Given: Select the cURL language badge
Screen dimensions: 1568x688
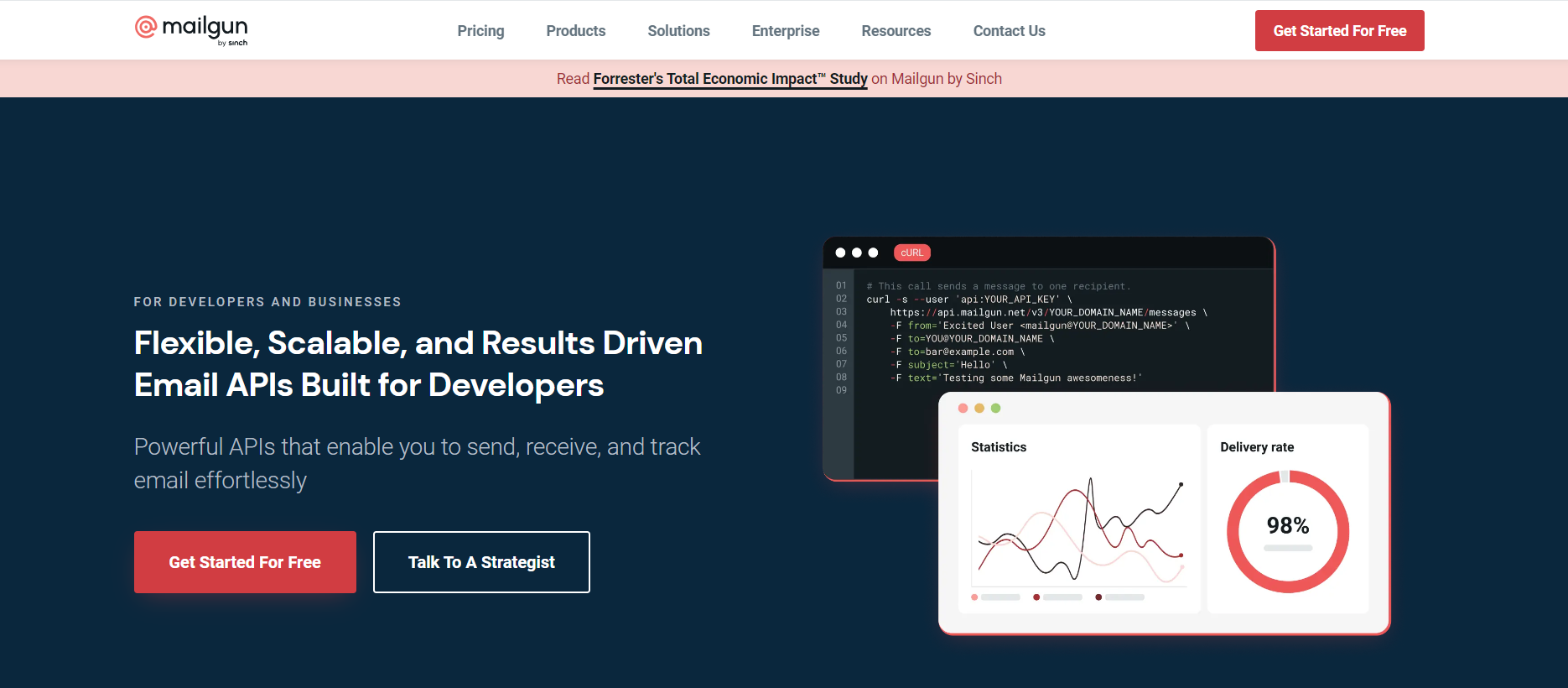Looking at the screenshot, I should click(x=912, y=253).
